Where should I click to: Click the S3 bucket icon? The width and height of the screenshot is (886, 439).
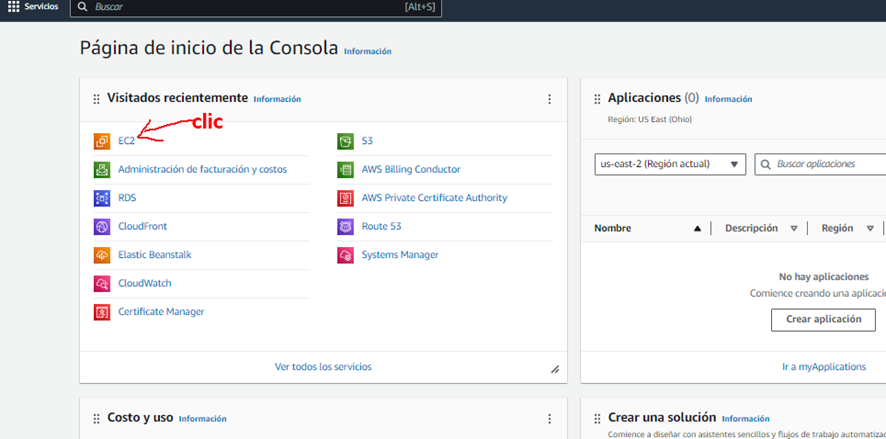coord(345,141)
